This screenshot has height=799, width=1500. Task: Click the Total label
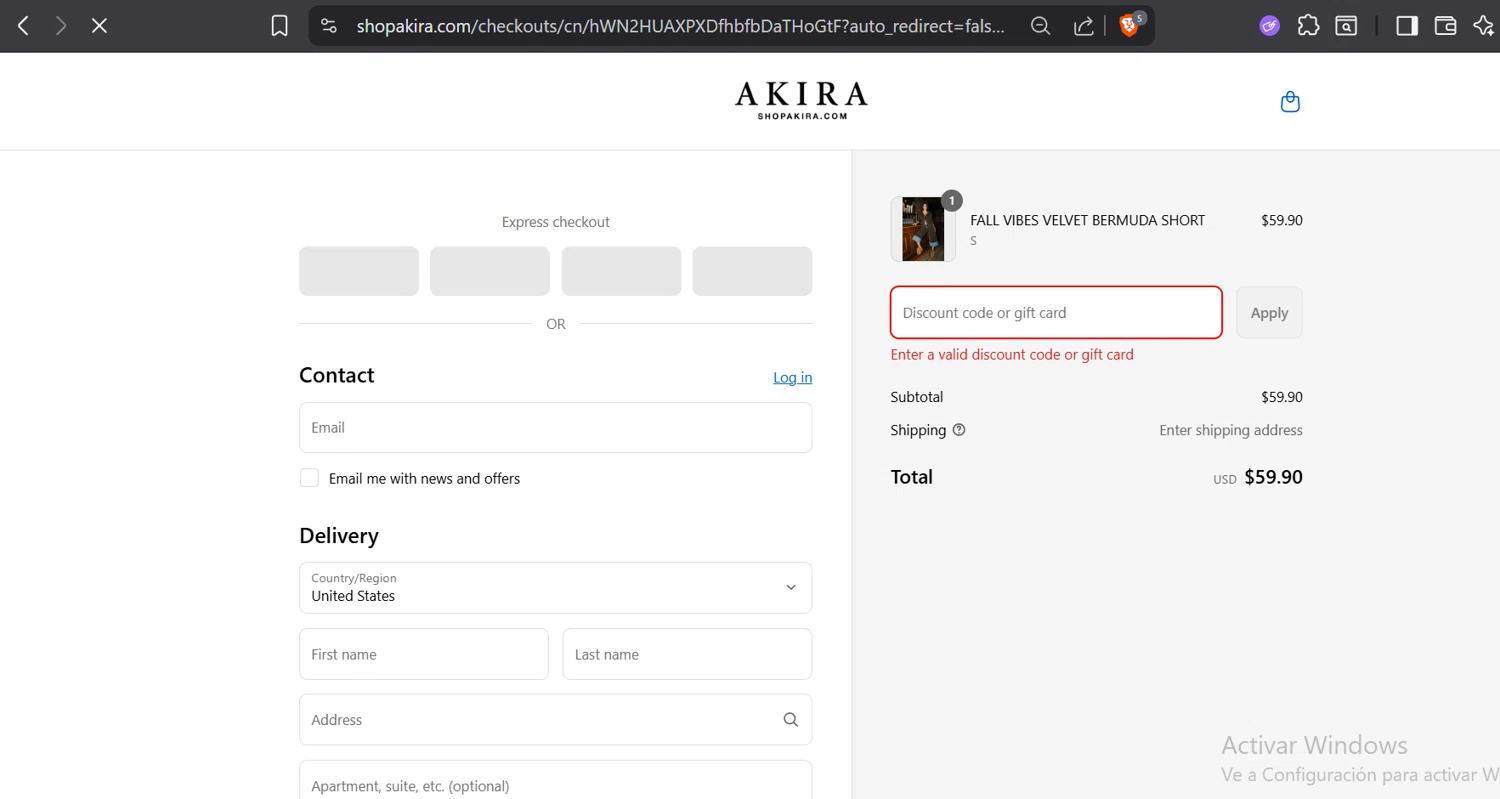[911, 477]
